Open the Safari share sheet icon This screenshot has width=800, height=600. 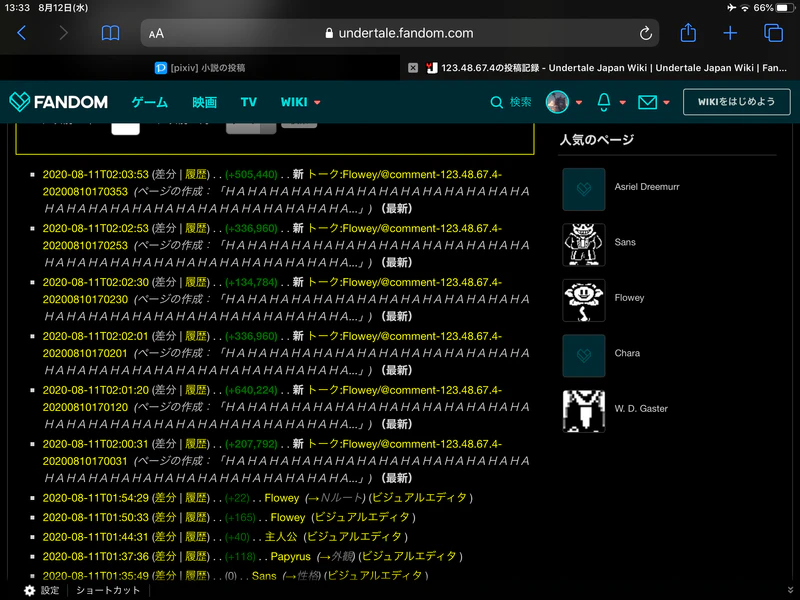click(688, 33)
